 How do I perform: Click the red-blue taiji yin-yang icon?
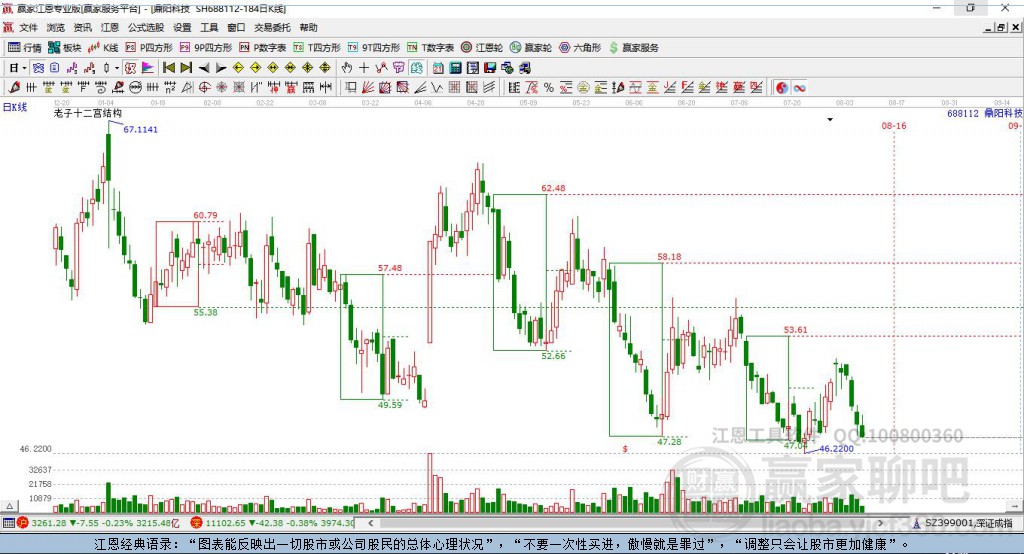point(782,88)
